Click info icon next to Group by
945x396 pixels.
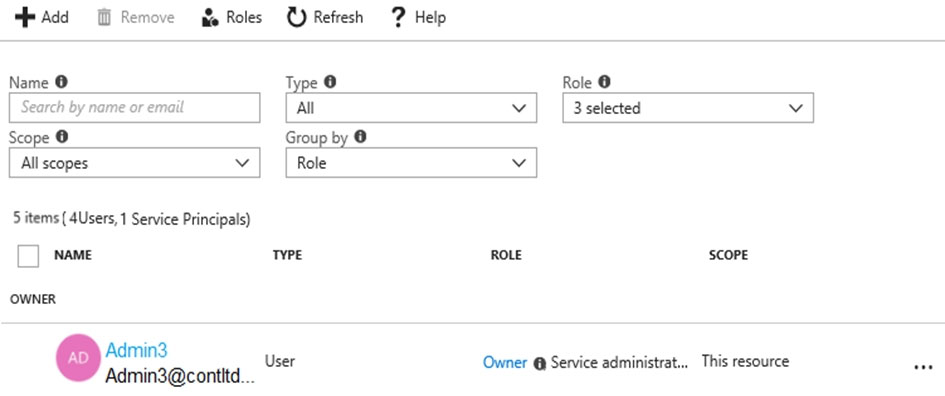tap(360, 137)
